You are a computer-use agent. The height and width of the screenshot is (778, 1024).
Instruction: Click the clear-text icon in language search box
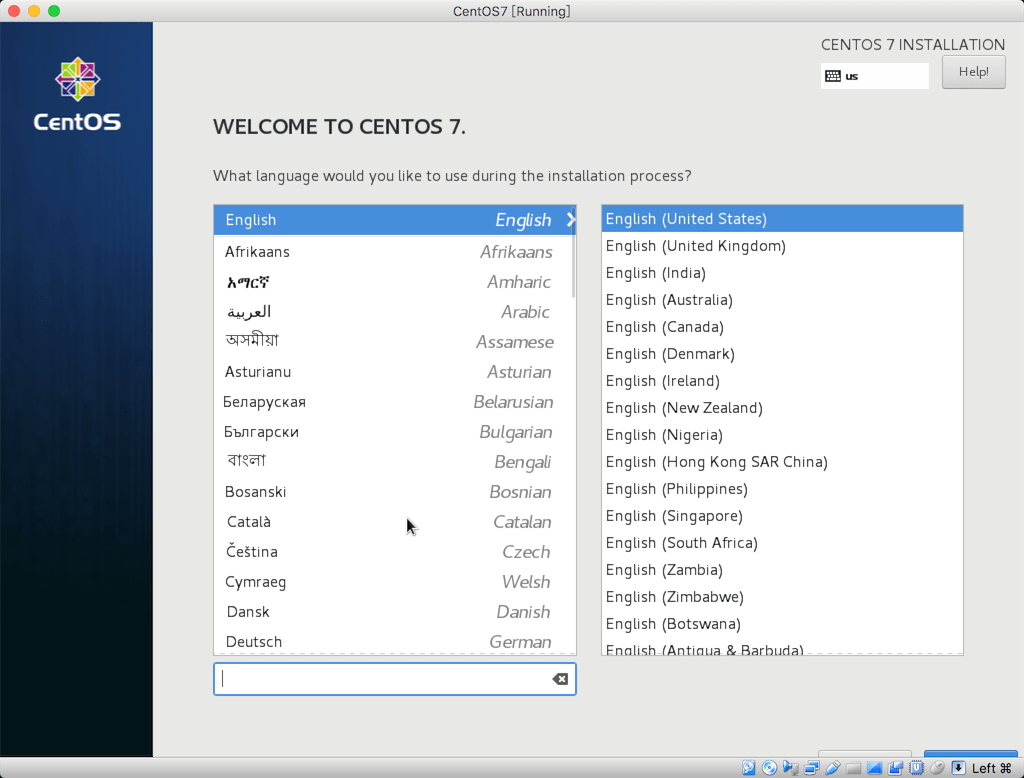click(560, 679)
